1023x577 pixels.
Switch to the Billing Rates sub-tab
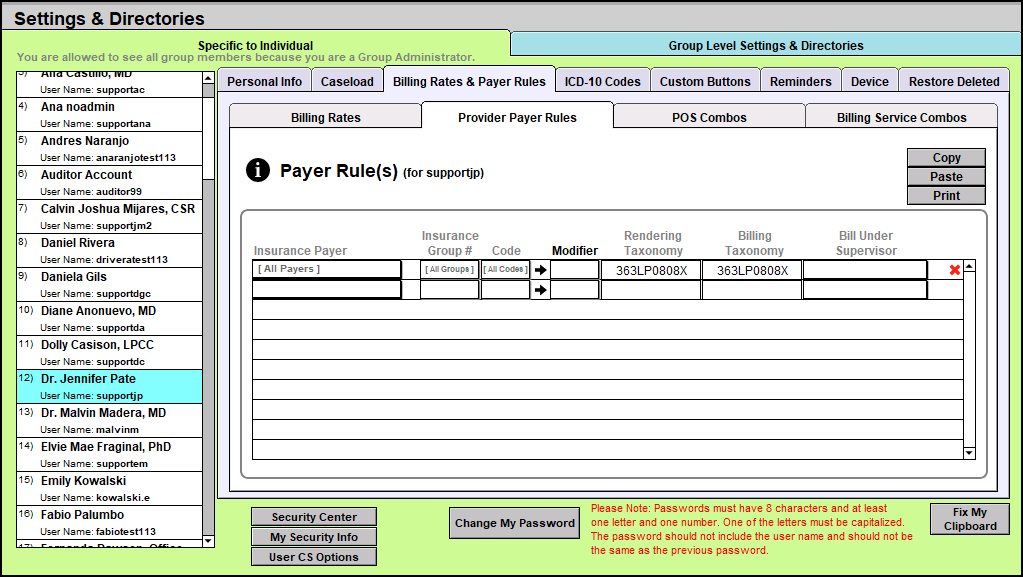click(326, 117)
